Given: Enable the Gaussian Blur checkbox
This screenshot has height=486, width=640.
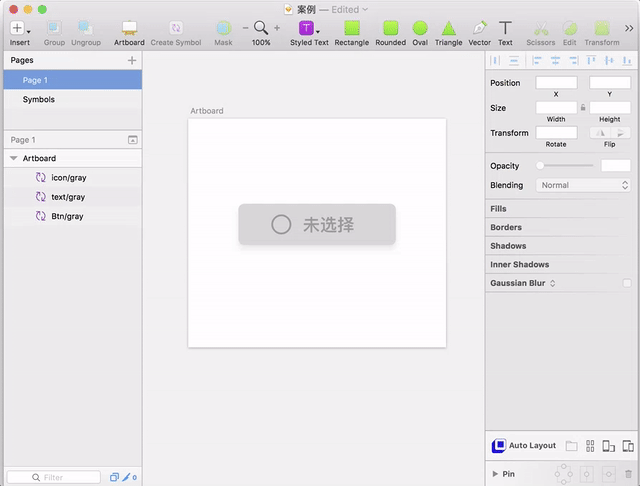Looking at the screenshot, I should pyautogui.click(x=627, y=283).
